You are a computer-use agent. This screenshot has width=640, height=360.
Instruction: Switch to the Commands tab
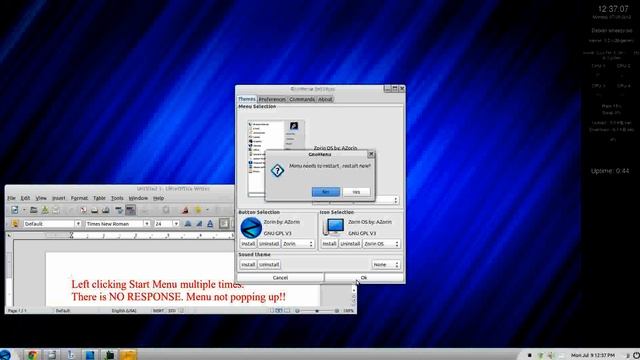302,99
